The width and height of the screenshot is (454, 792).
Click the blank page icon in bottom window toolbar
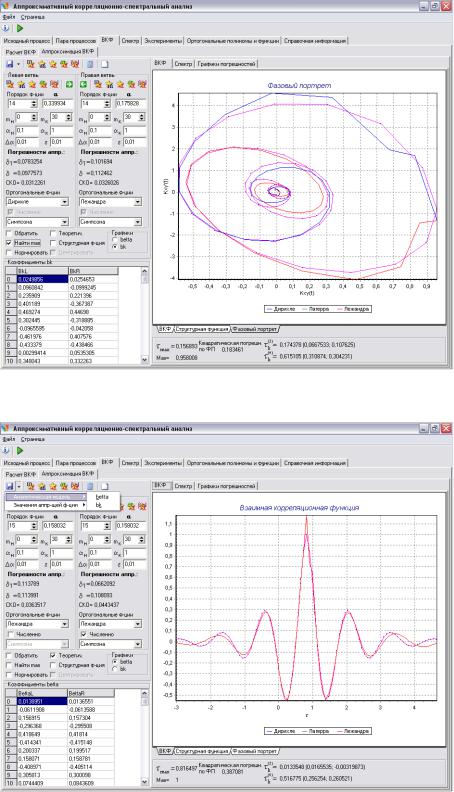coord(105,486)
